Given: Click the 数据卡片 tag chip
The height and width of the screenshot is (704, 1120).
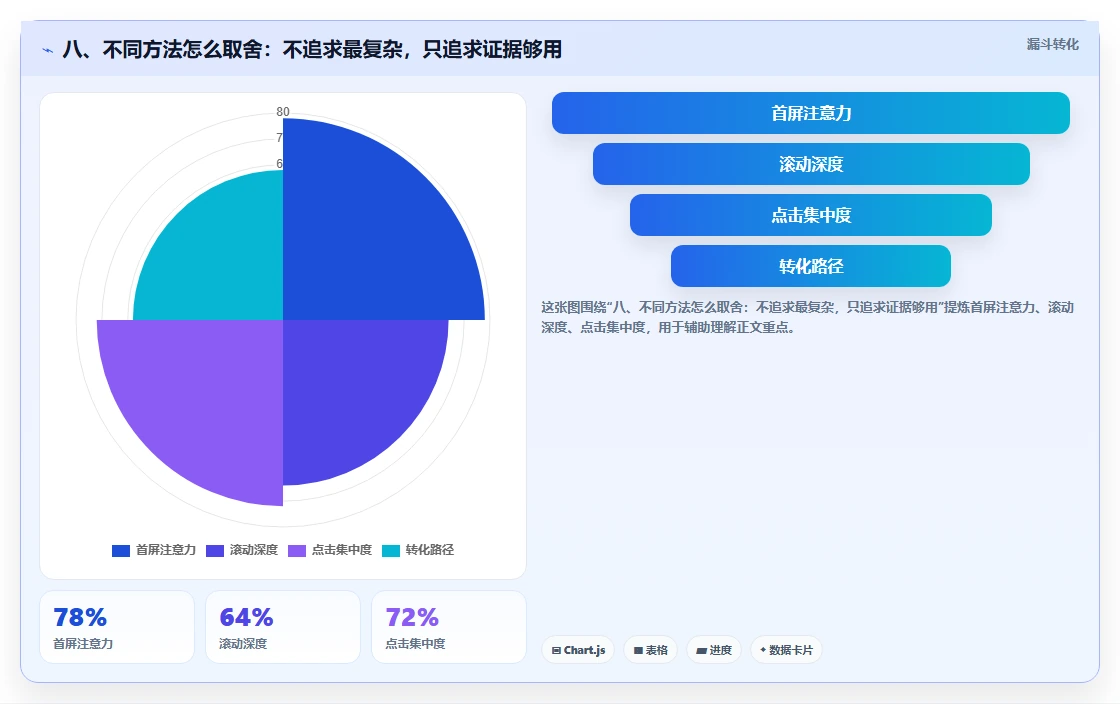Looking at the screenshot, I should (786, 650).
